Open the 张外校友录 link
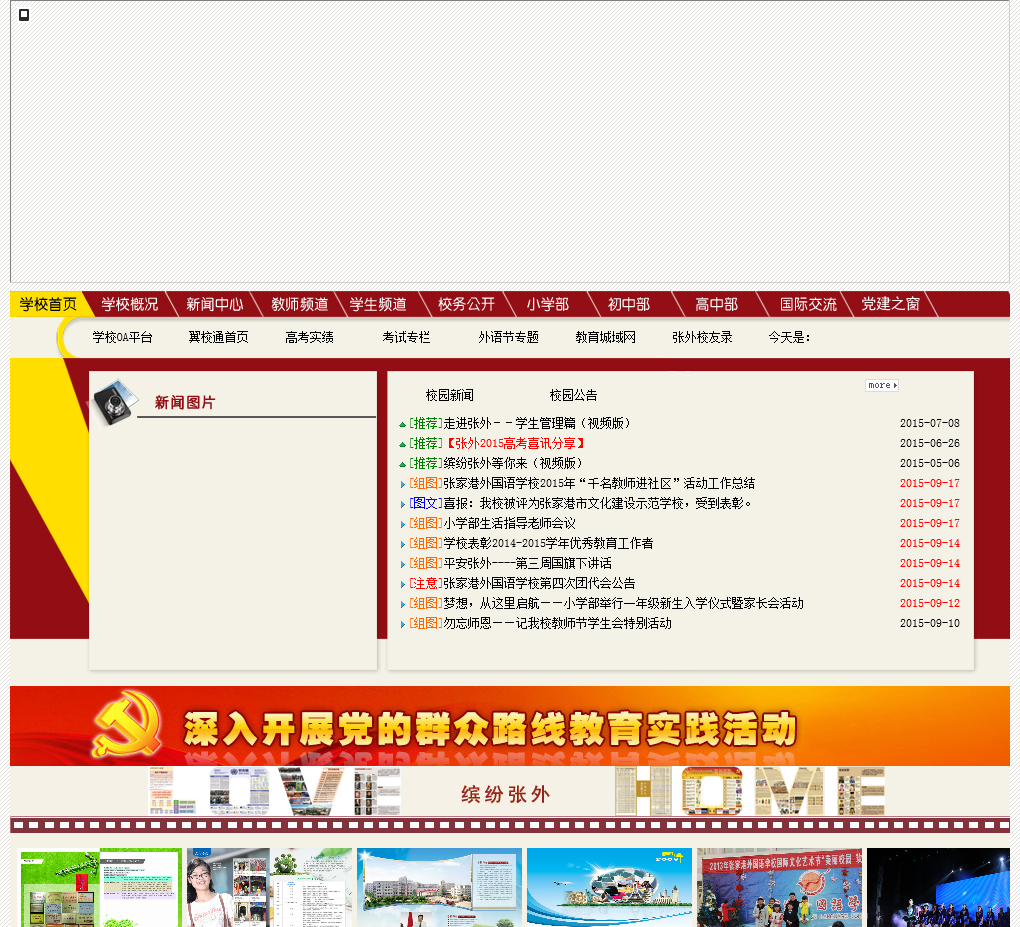Screen dimensions: 1020x927 click(703, 337)
